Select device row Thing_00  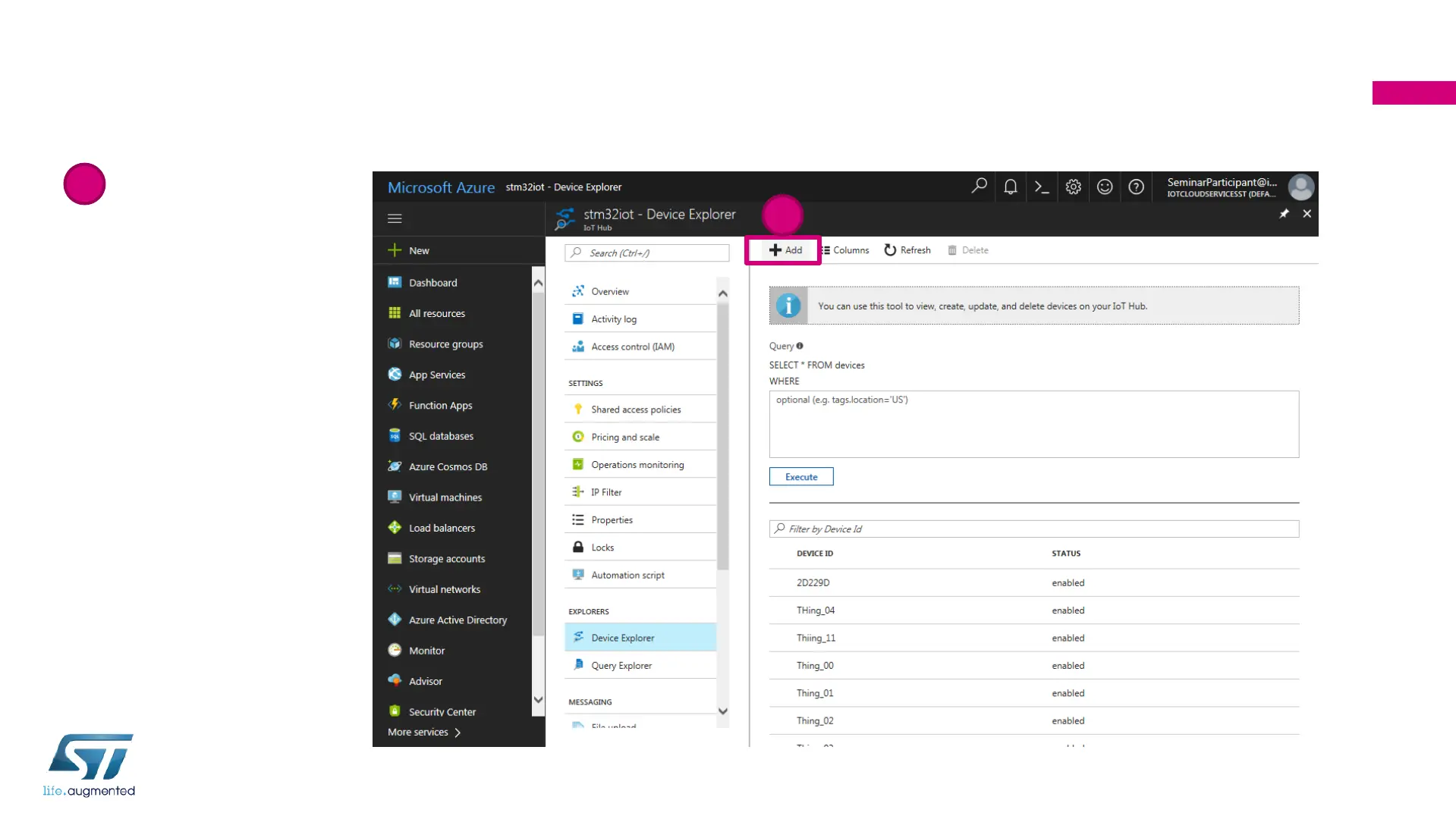coord(1033,665)
